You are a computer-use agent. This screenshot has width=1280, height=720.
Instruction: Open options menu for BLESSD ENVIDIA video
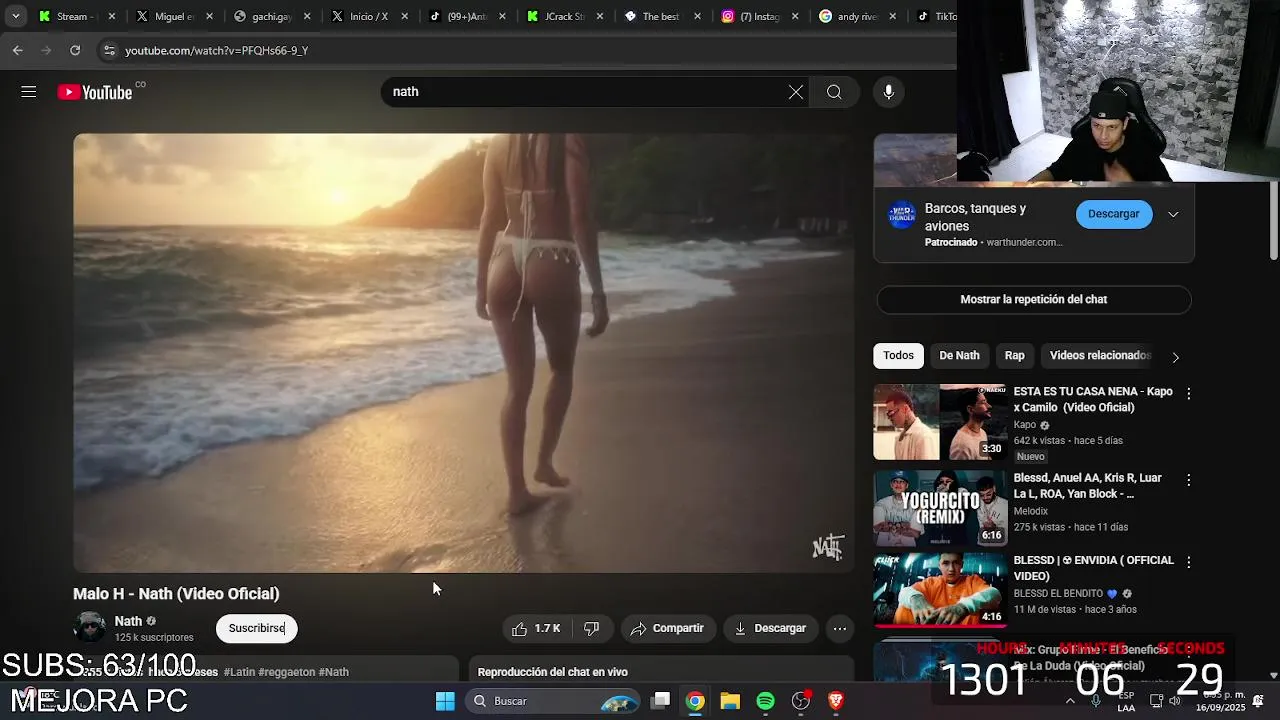[1188, 563]
